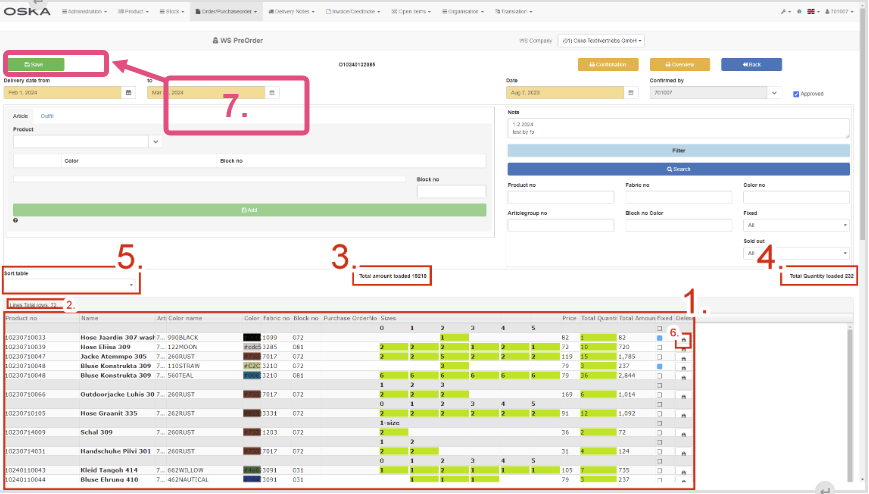This screenshot has width=869, height=494.
Task: Open the Delivery date from calendar picker
Action: [128, 92]
